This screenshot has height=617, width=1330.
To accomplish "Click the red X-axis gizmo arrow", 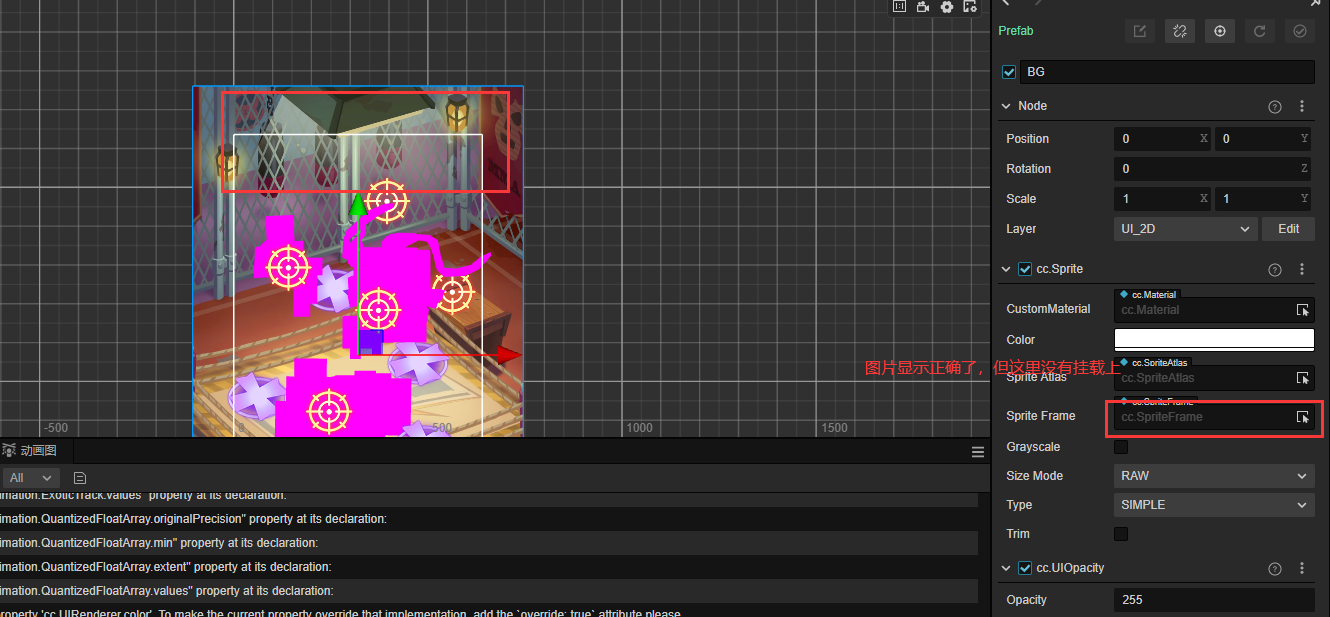I will click(x=509, y=354).
